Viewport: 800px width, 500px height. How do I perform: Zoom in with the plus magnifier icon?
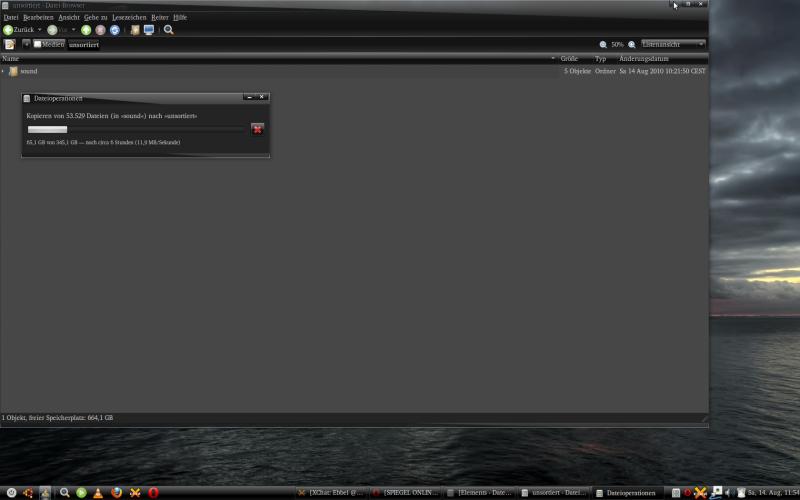[x=632, y=45]
